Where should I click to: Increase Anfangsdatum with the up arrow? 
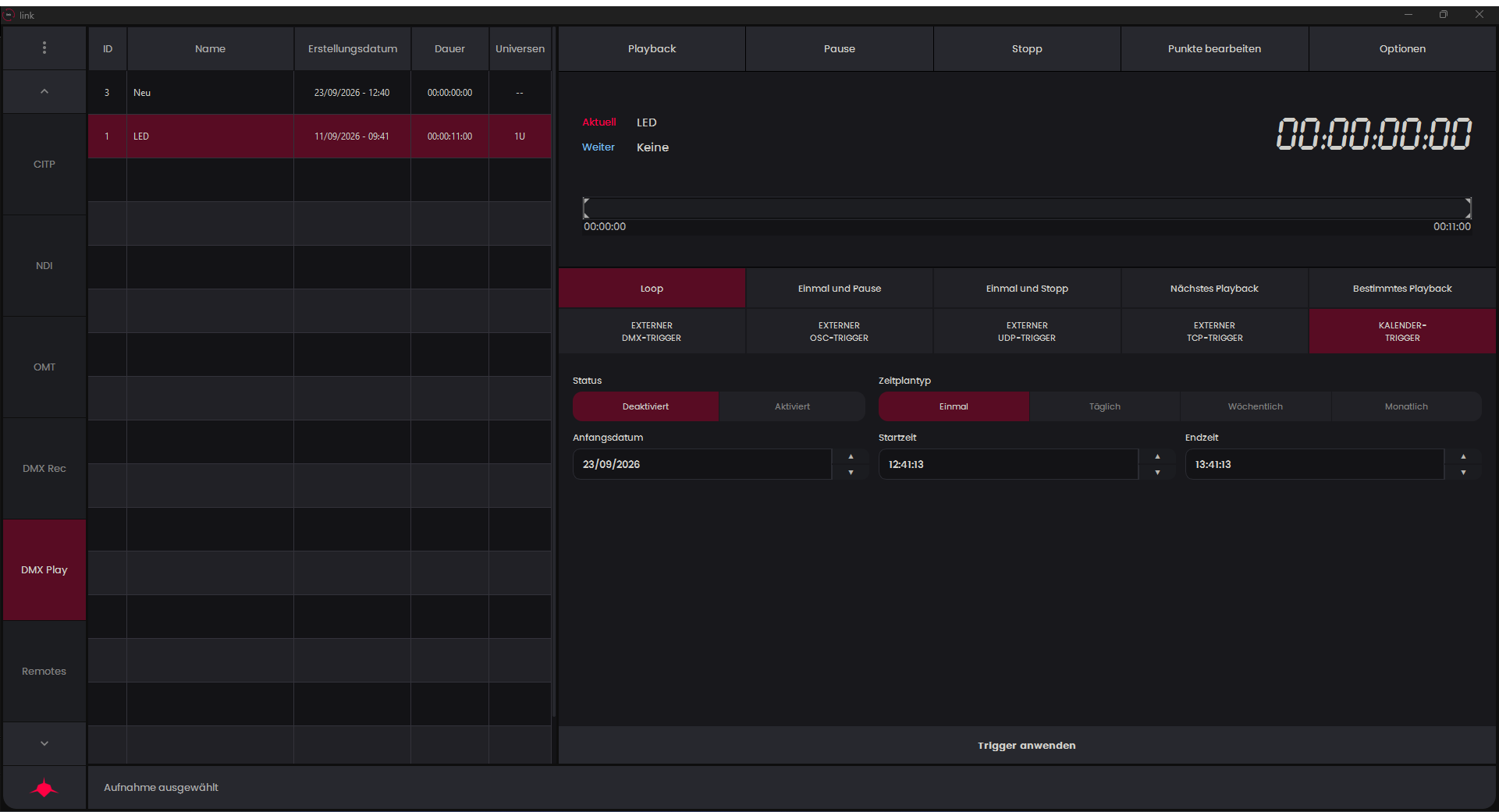pos(851,456)
